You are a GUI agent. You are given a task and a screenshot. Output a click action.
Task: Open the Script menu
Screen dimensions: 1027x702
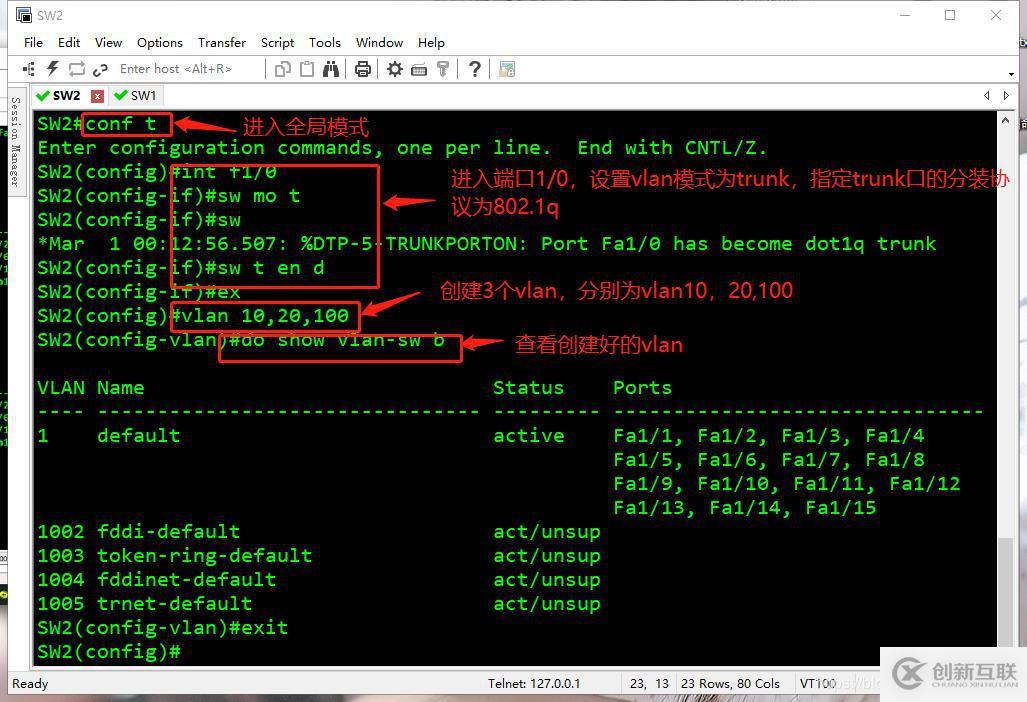click(278, 43)
